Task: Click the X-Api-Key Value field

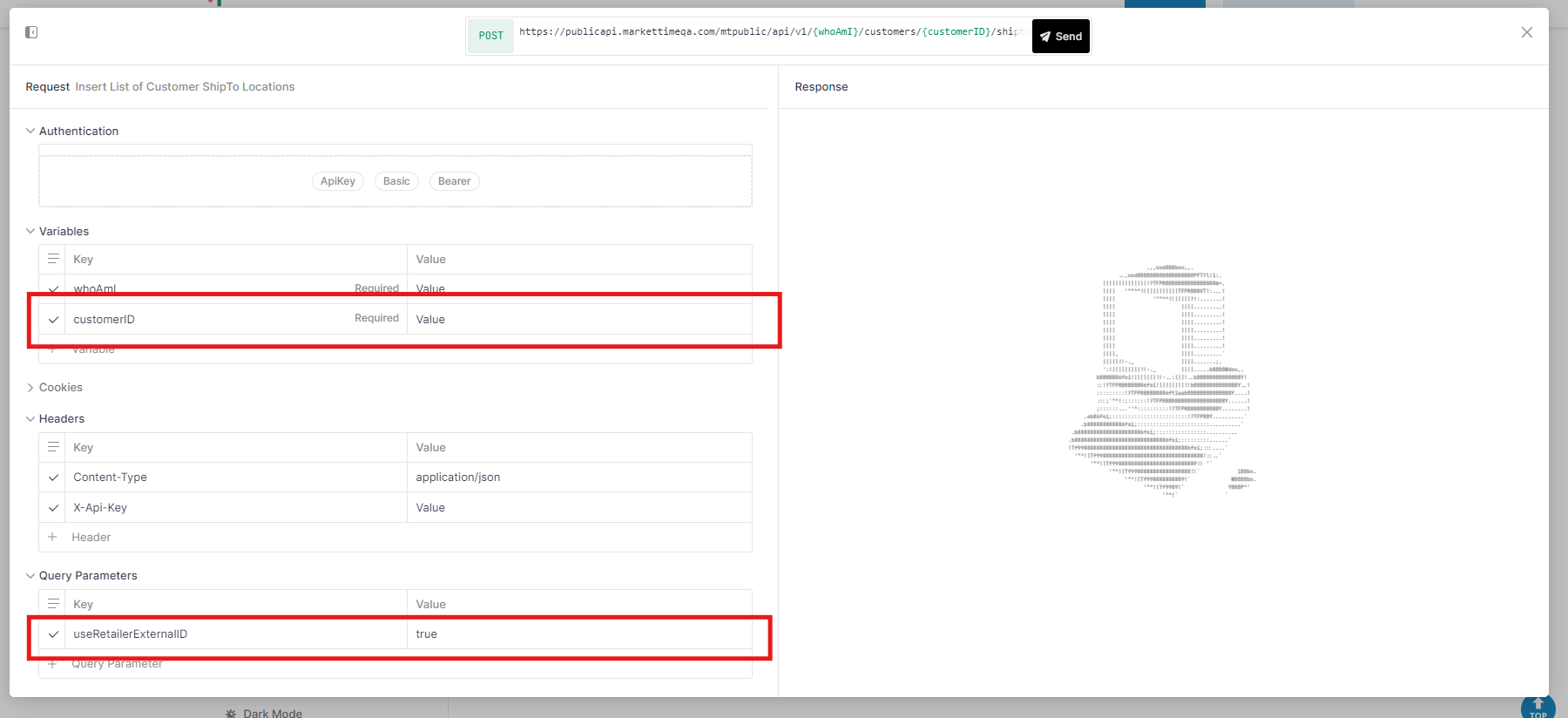Action: [579, 508]
